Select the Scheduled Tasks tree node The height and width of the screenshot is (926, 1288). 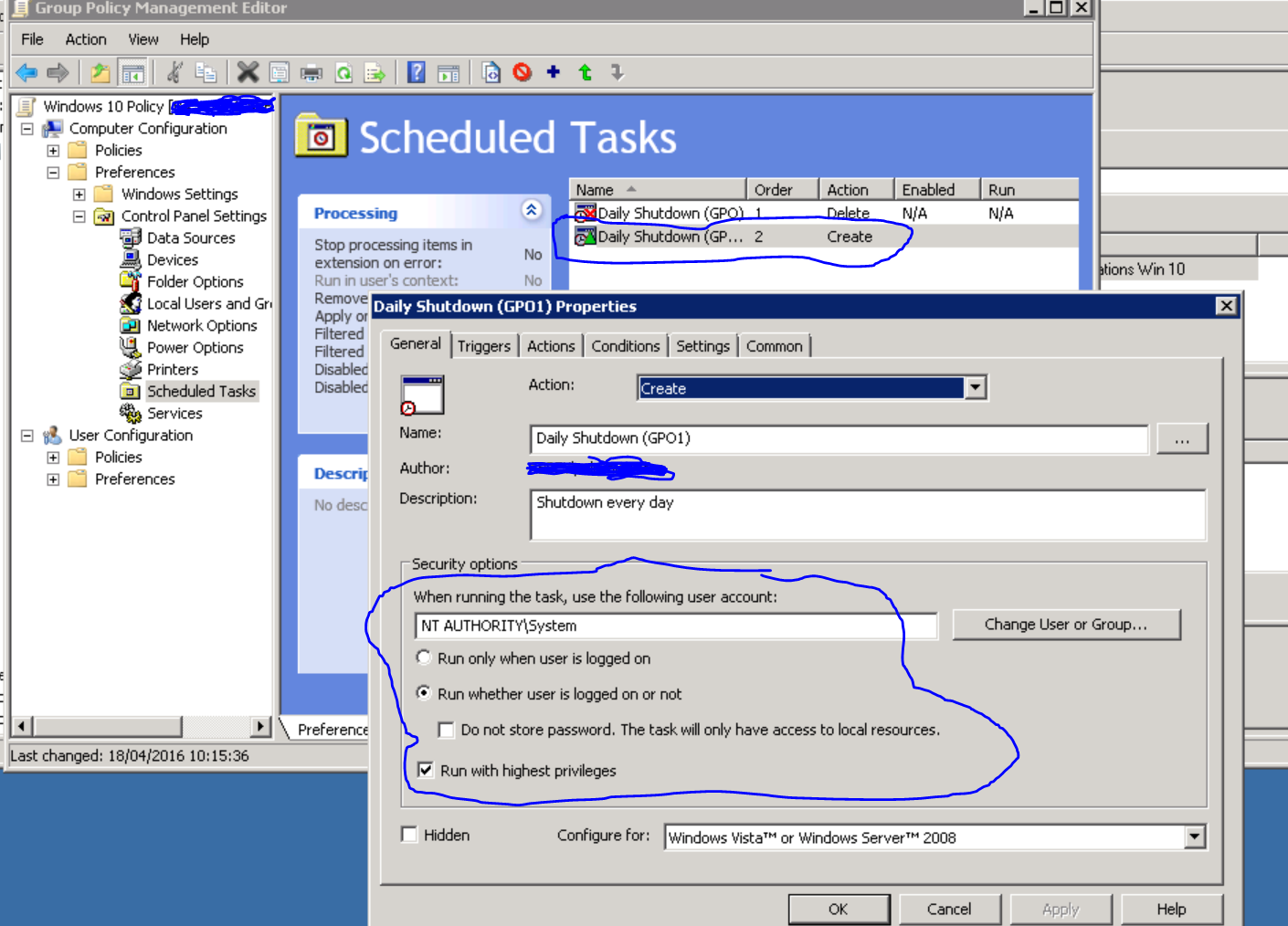pos(202,391)
